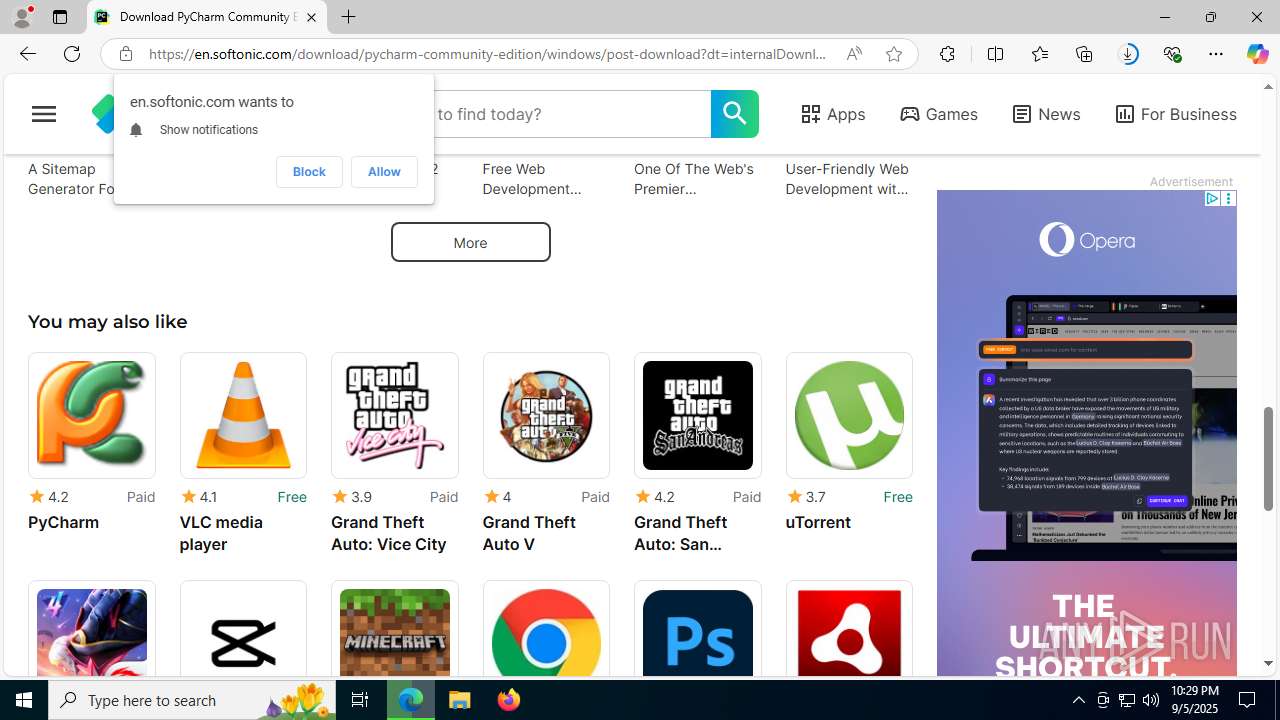The image size is (1280, 720).
Task: Toggle Read aloud in address bar
Action: [x=854, y=54]
